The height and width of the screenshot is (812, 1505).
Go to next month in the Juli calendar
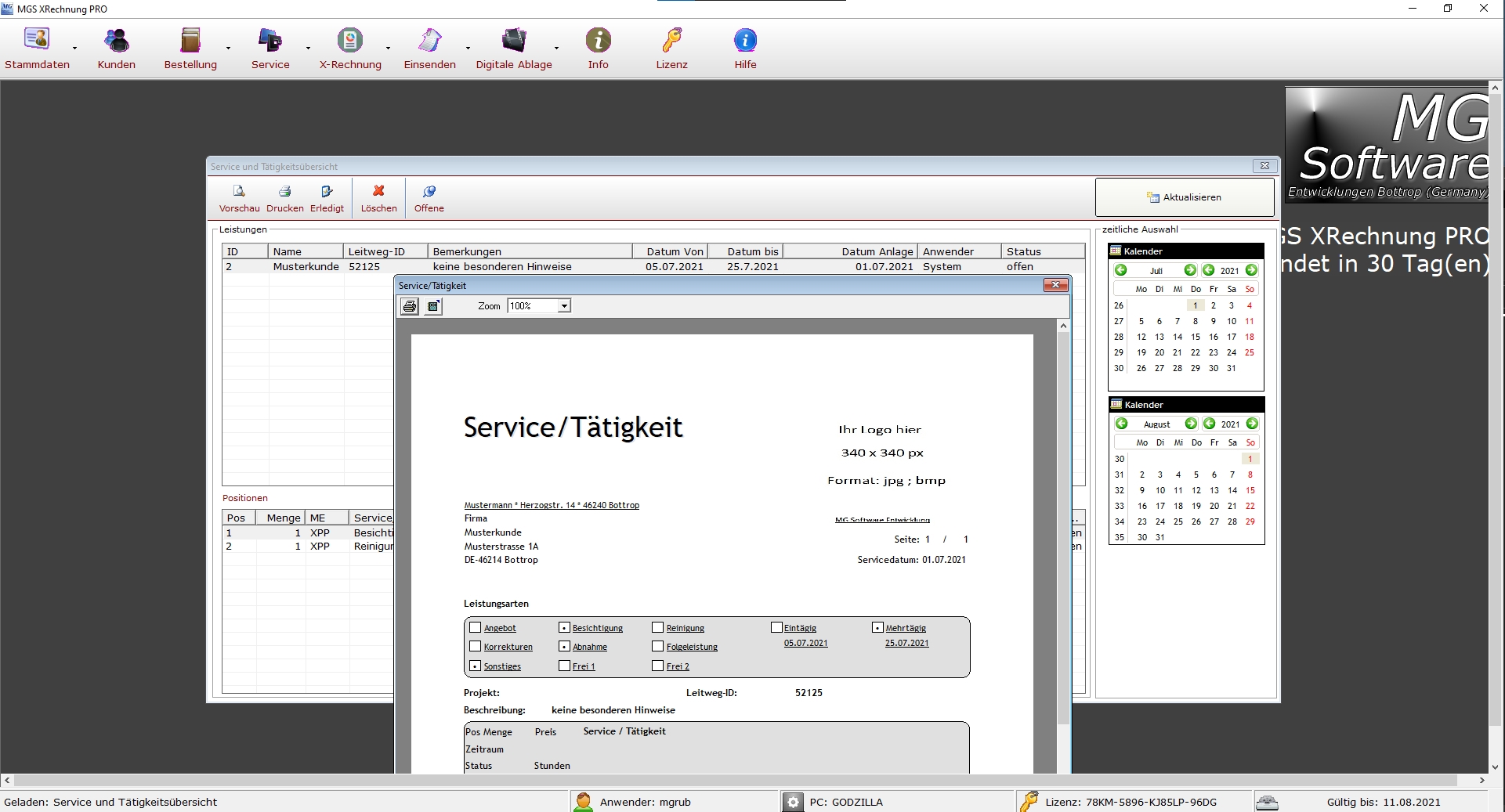tap(1190, 270)
